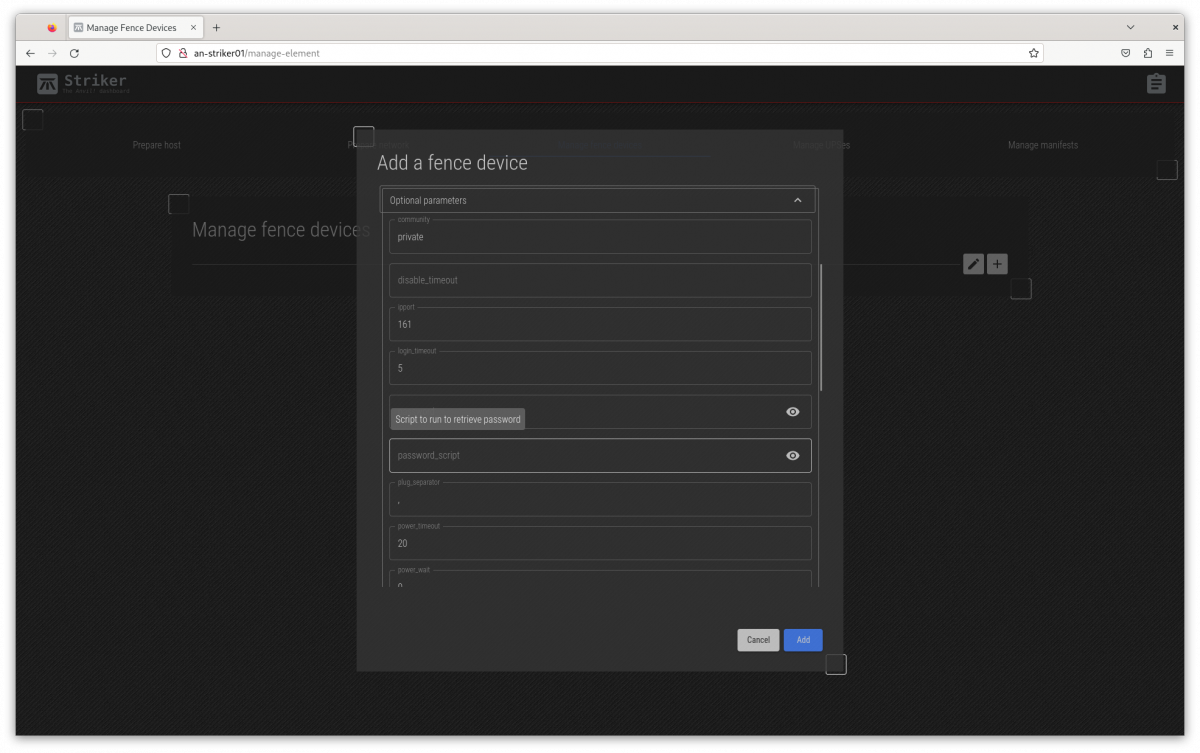
Task: Click the plus add fence device icon
Action: tap(997, 264)
